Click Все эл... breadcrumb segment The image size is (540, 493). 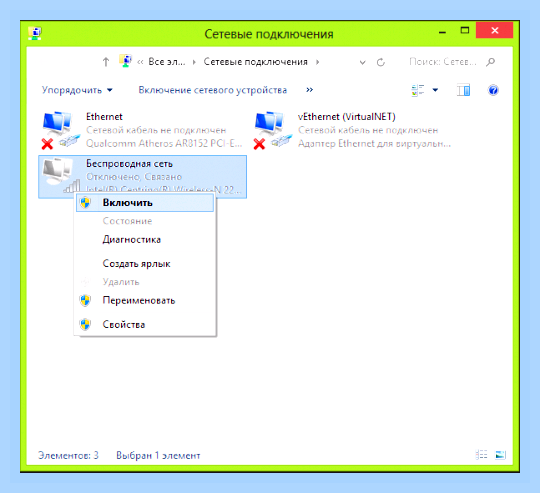[167, 62]
